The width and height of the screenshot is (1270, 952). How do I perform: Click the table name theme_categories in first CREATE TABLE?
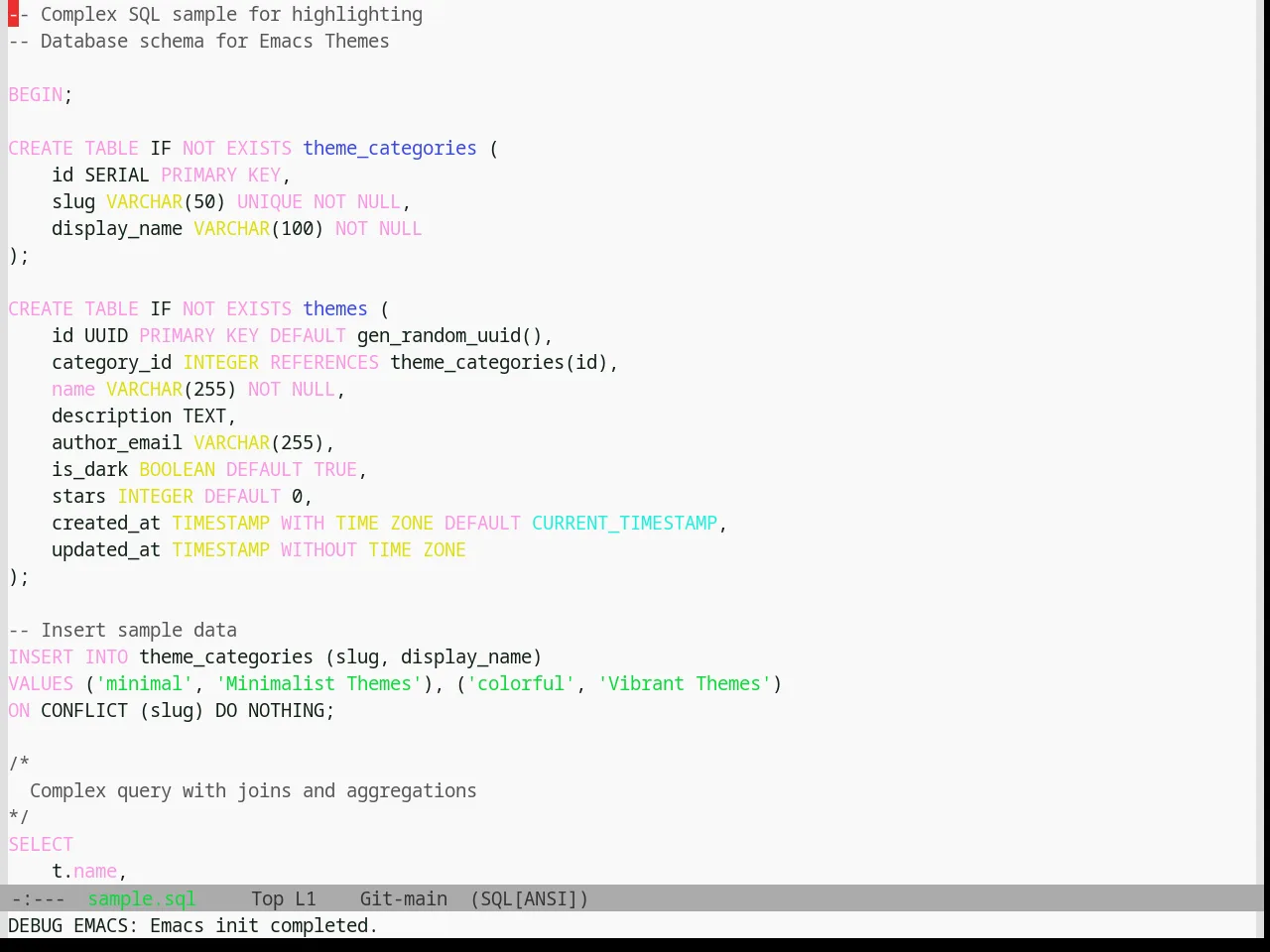click(390, 149)
